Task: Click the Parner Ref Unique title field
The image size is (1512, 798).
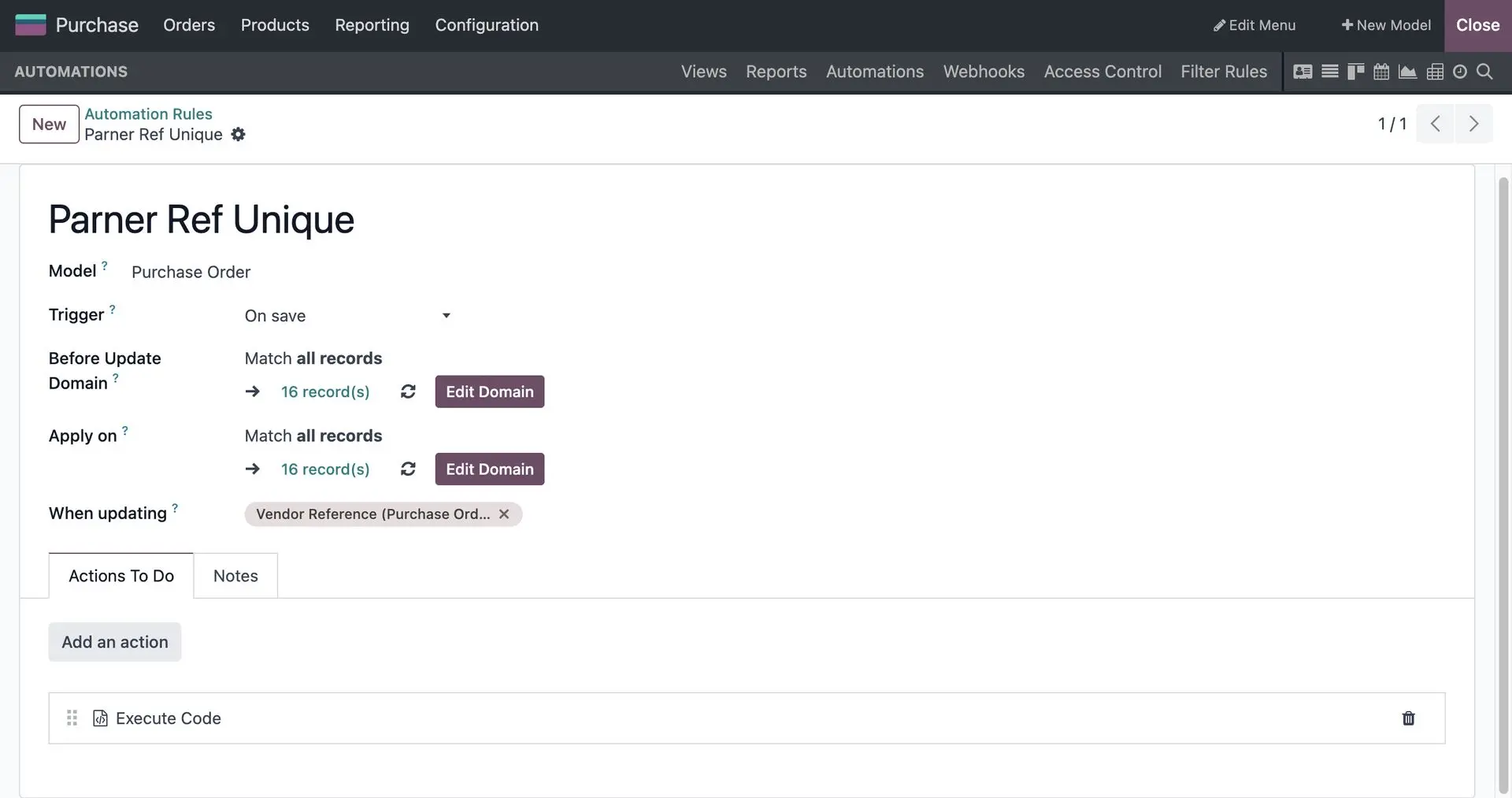Action: 202,220
